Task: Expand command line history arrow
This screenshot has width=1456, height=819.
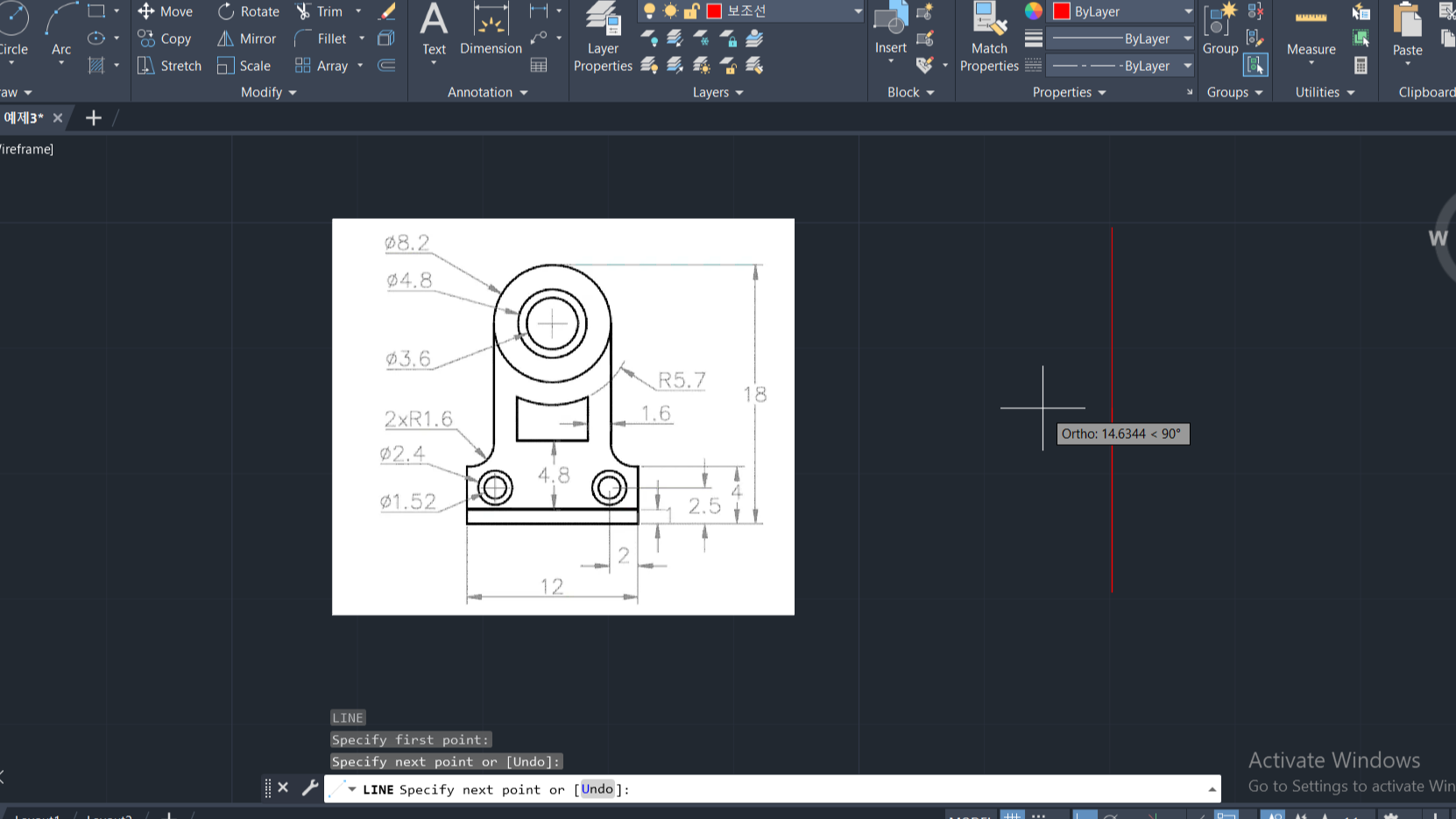Action: click(x=1212, y=789)
